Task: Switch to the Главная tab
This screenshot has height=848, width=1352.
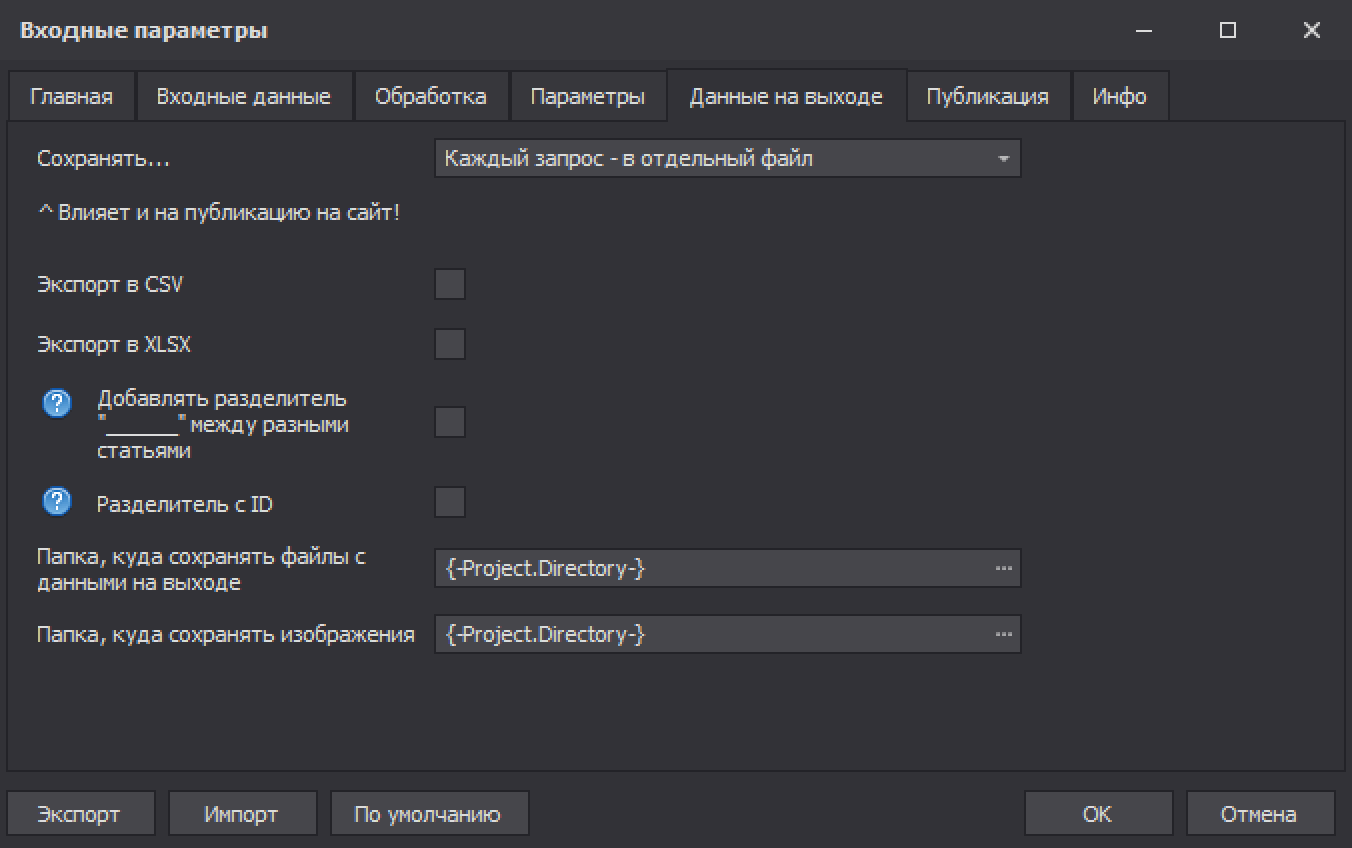Action: 71,97
